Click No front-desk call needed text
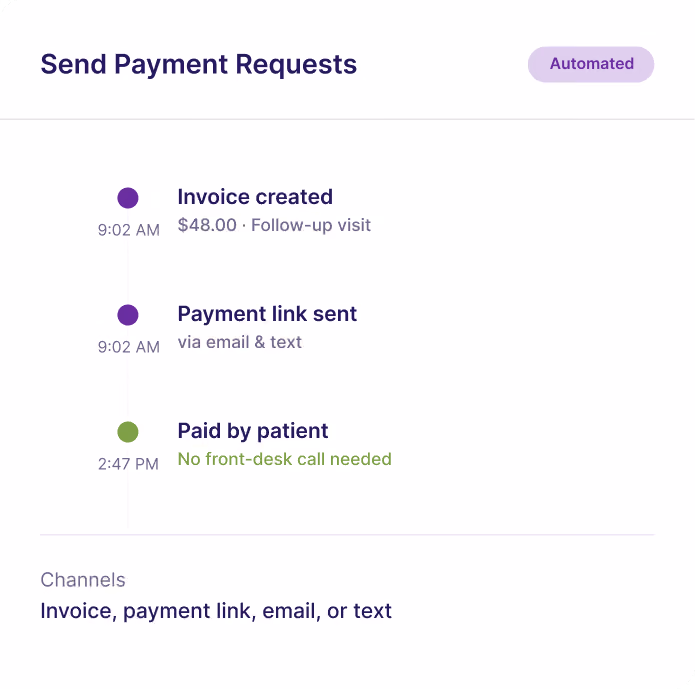Viewport: 695px width, 689px height. [x=285, y=459]
